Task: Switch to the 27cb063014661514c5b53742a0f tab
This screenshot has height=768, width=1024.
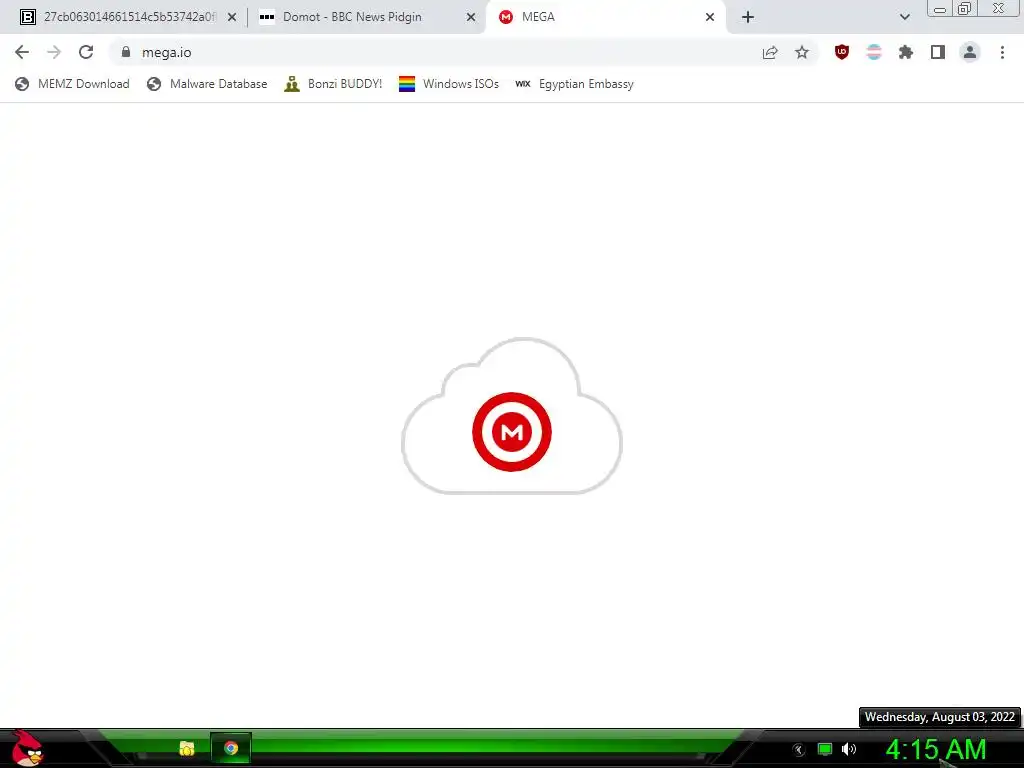Action: (129, 17)
